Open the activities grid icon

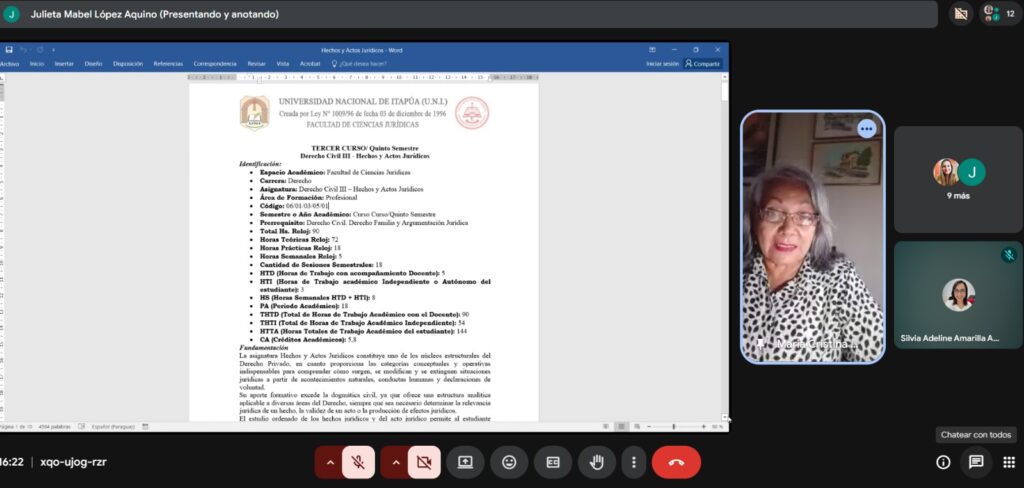coord(1008,462)
